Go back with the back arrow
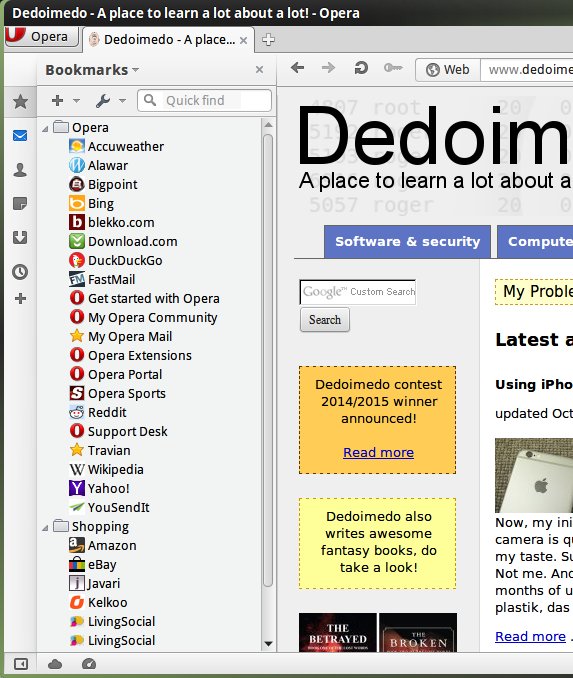This screenshot has height=678, width=573. point(298,68)
